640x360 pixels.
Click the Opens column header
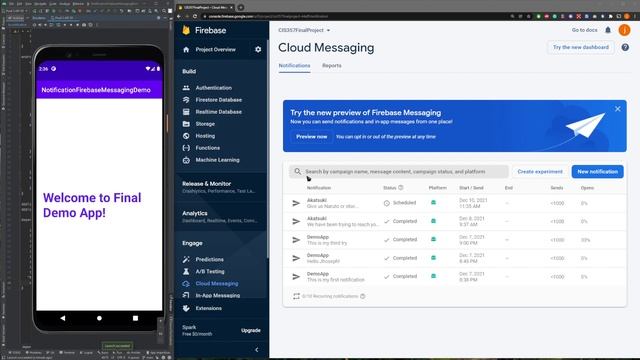coord(587,188)
